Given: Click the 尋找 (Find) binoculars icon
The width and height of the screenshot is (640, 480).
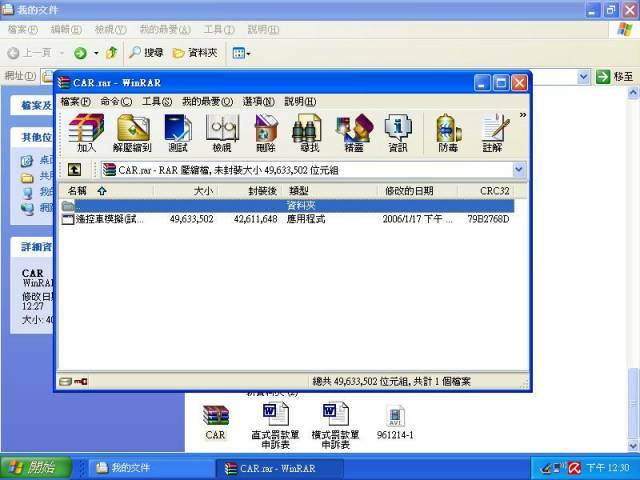Looking at the screenshot, I should click(309, 133).
